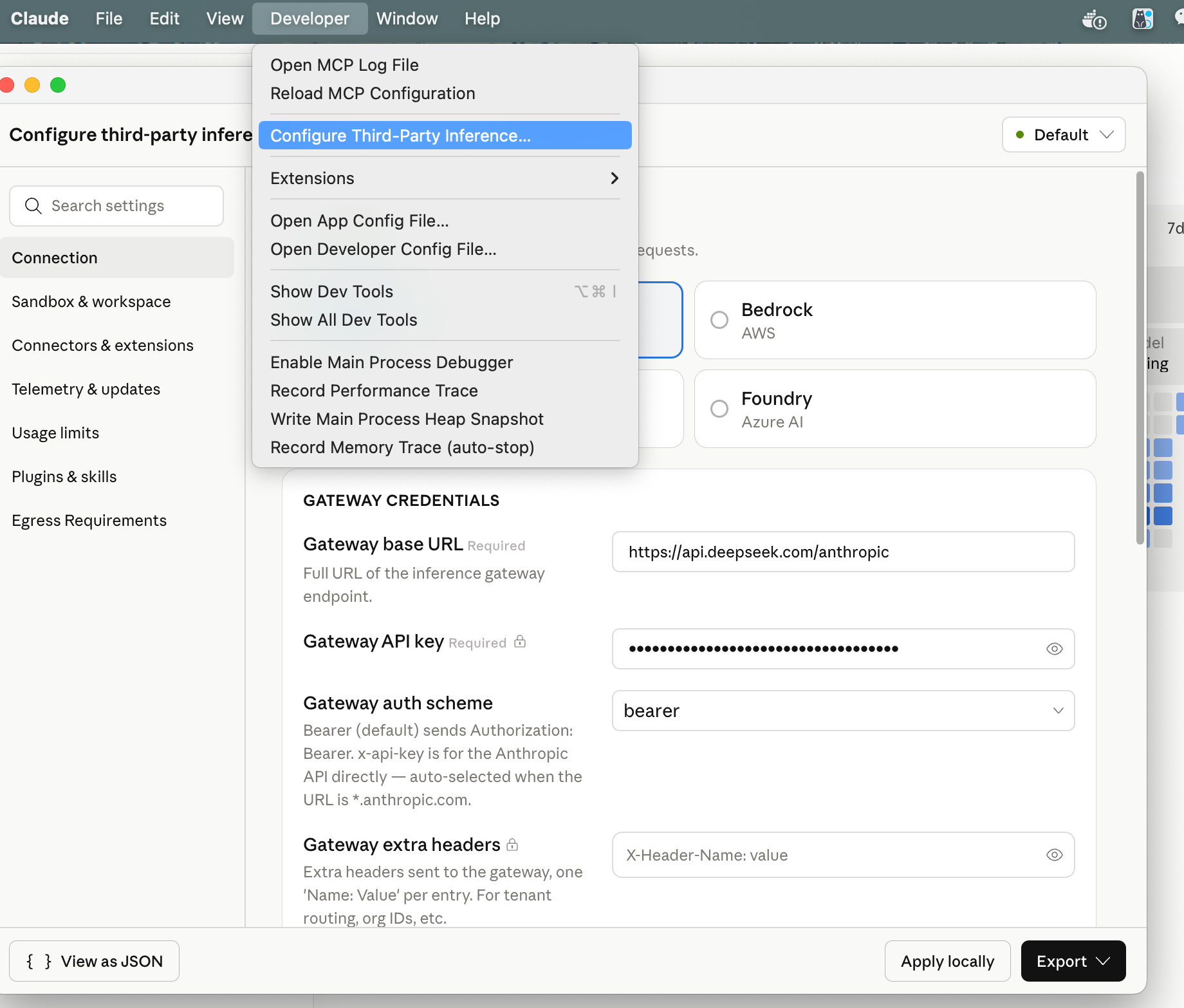Image resolution: width=1184 pixels, height=1008 pixels.
Task: Click the settings pane vertical scrollbar
Action: coord(1140,358)
